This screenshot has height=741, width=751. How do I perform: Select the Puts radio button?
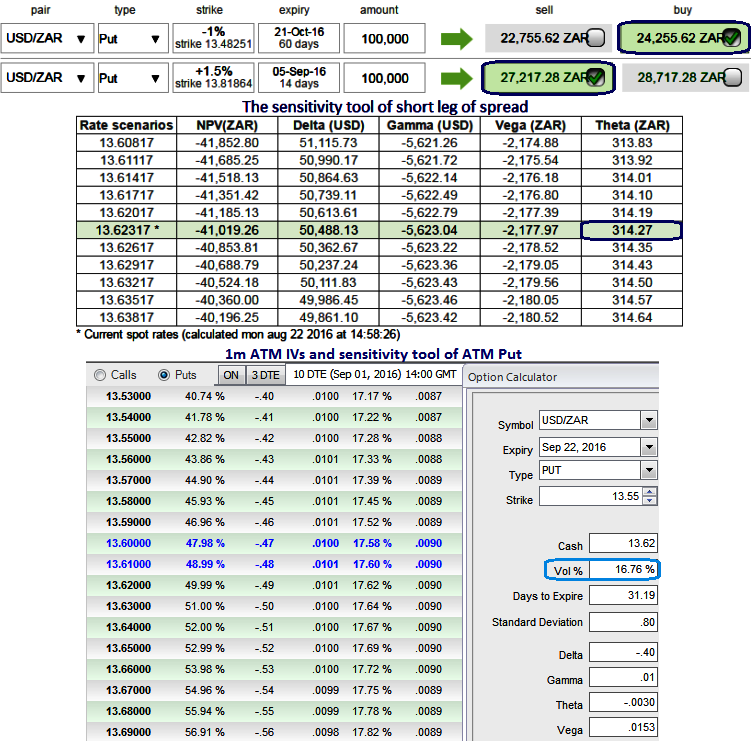165,375
